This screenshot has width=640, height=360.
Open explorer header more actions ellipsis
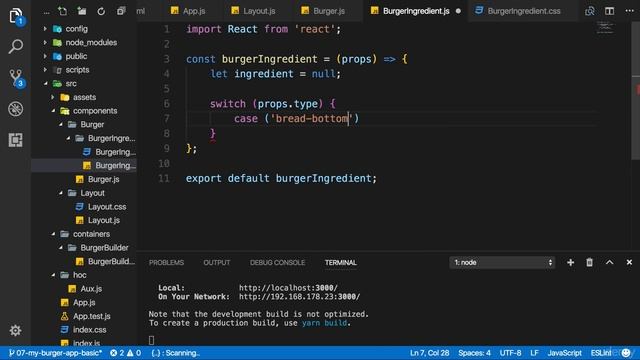click(x=47, y=12)
